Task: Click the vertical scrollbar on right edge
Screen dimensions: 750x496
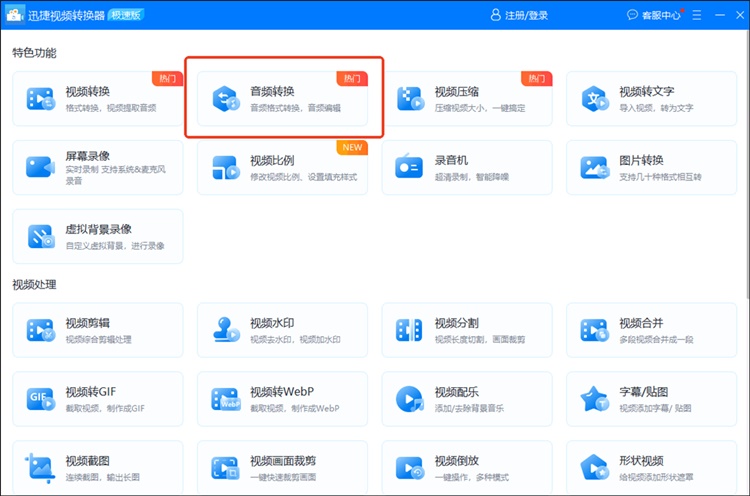Action: pos(747,165)
